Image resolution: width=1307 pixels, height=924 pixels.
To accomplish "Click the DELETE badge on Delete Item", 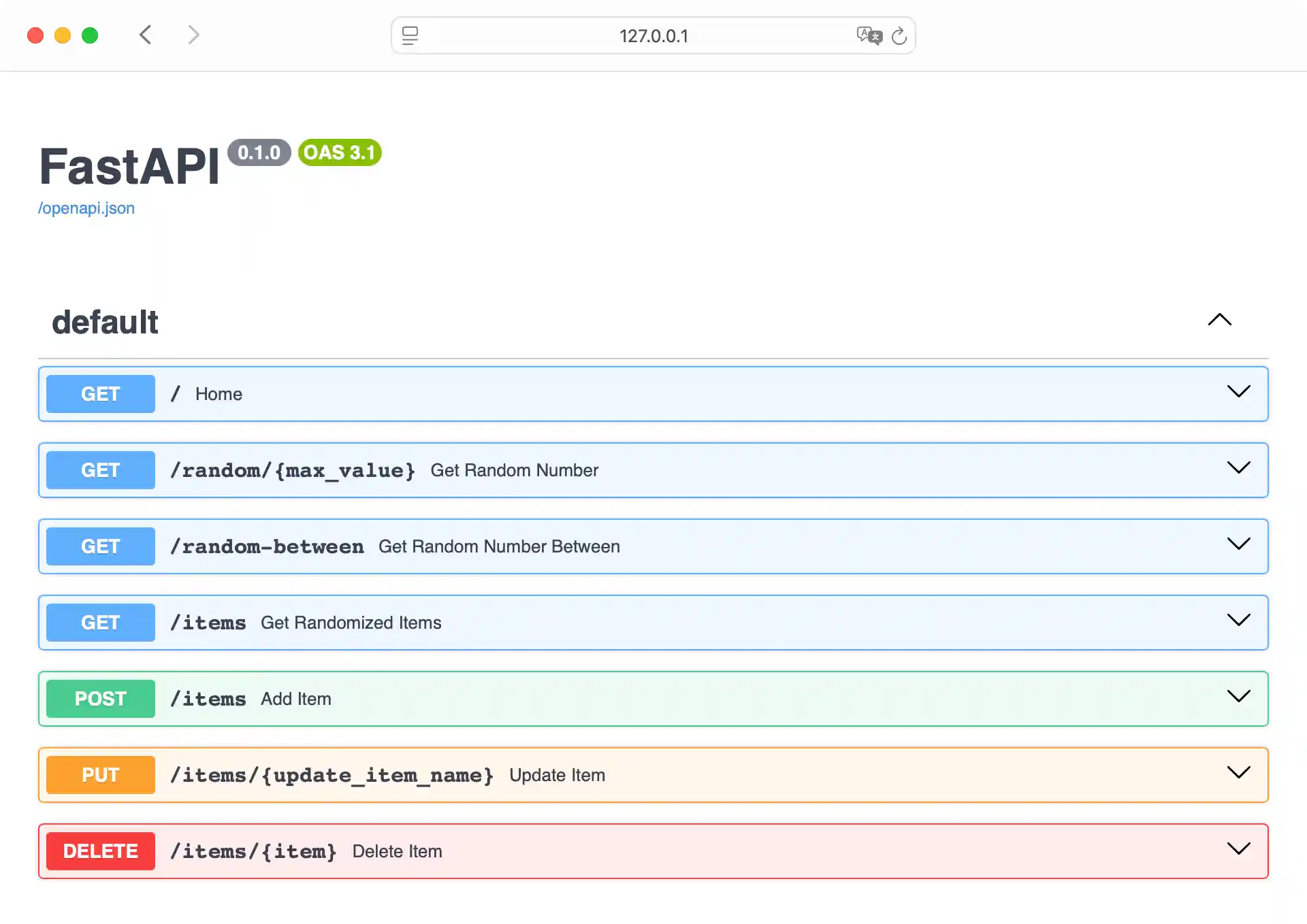I will pyautogui.click(x=99, y=851).
